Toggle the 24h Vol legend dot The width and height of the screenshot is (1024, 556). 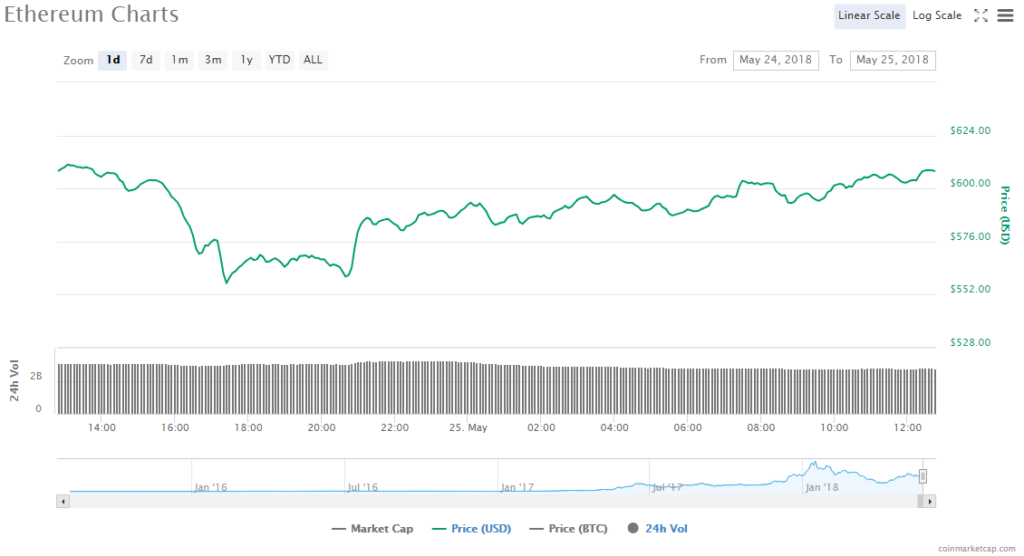coord(633,528)
